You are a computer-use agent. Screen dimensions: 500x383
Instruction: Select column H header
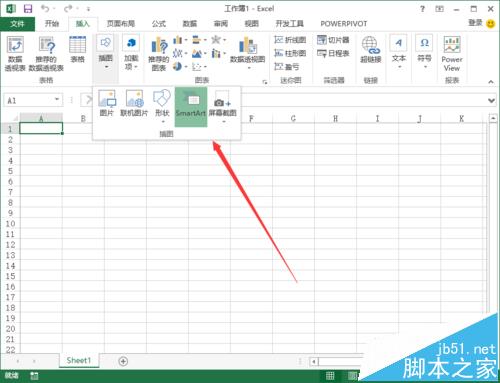point(335,118)
